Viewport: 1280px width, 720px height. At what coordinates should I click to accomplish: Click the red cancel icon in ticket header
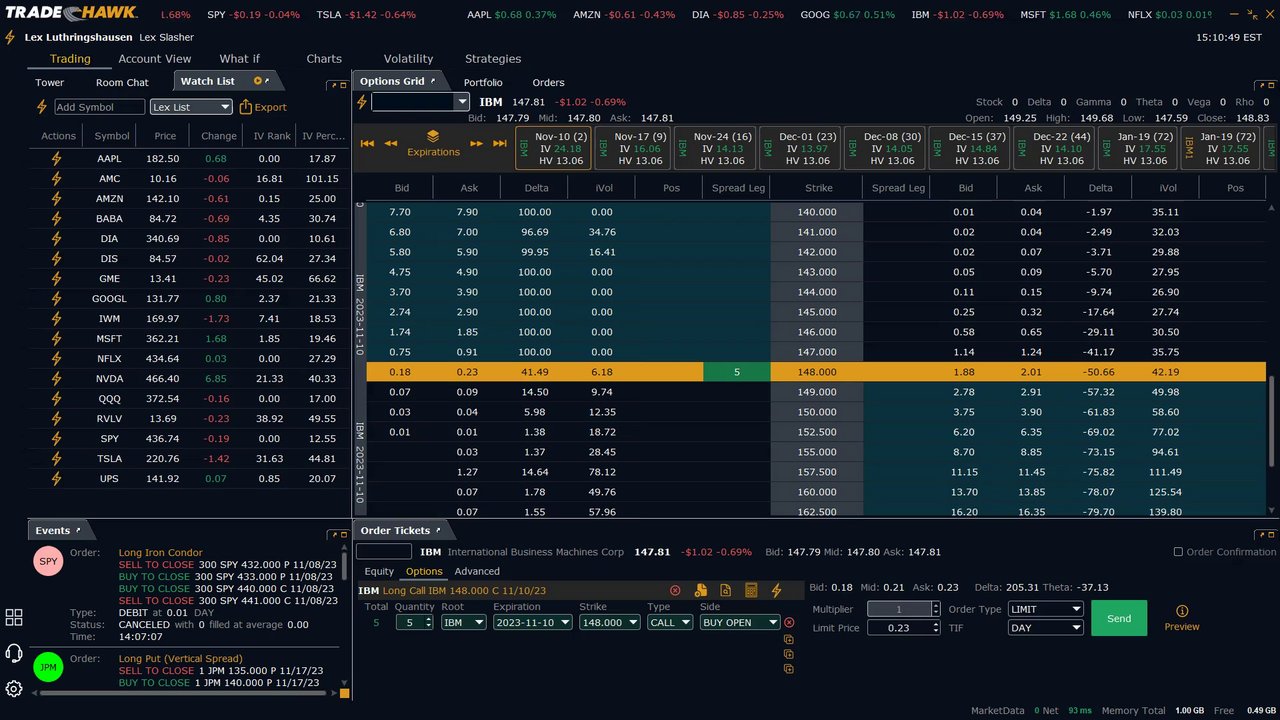coord(675,591)
